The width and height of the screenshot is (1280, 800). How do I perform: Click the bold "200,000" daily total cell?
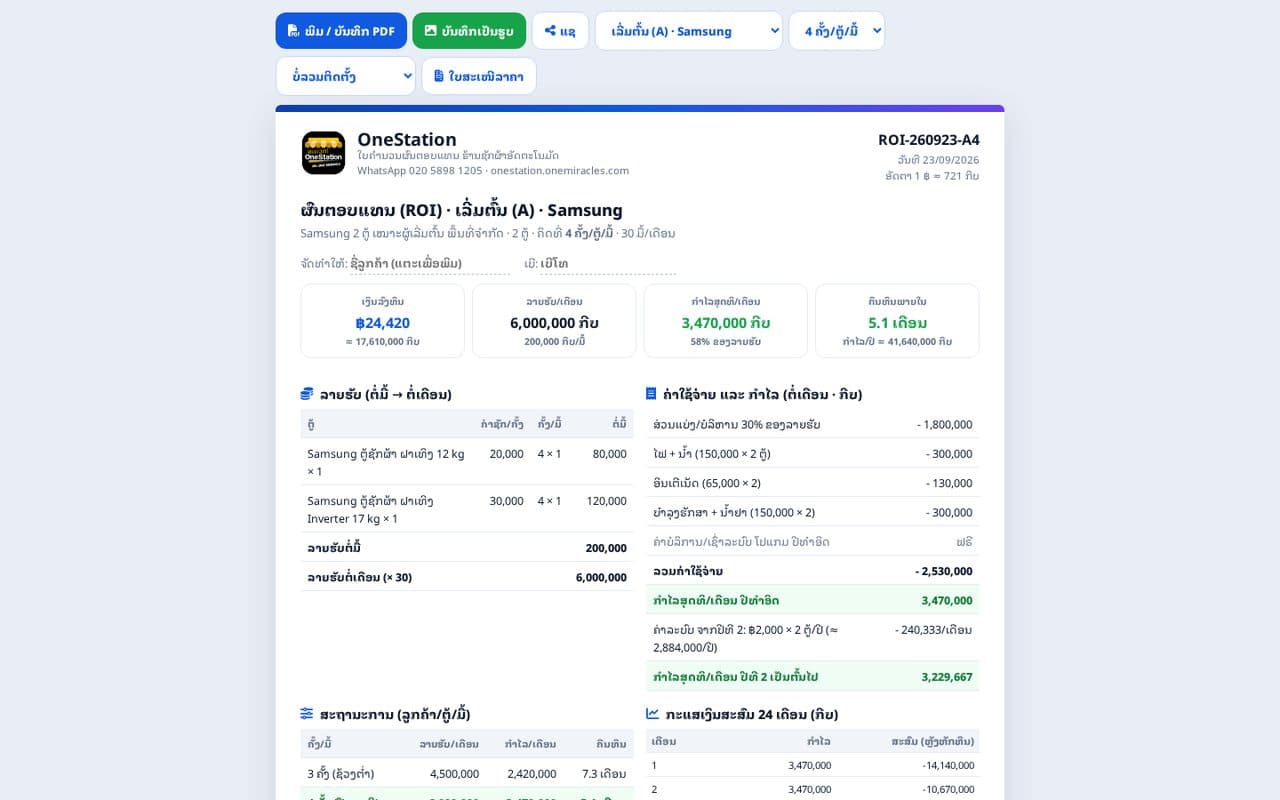(606, 548)
